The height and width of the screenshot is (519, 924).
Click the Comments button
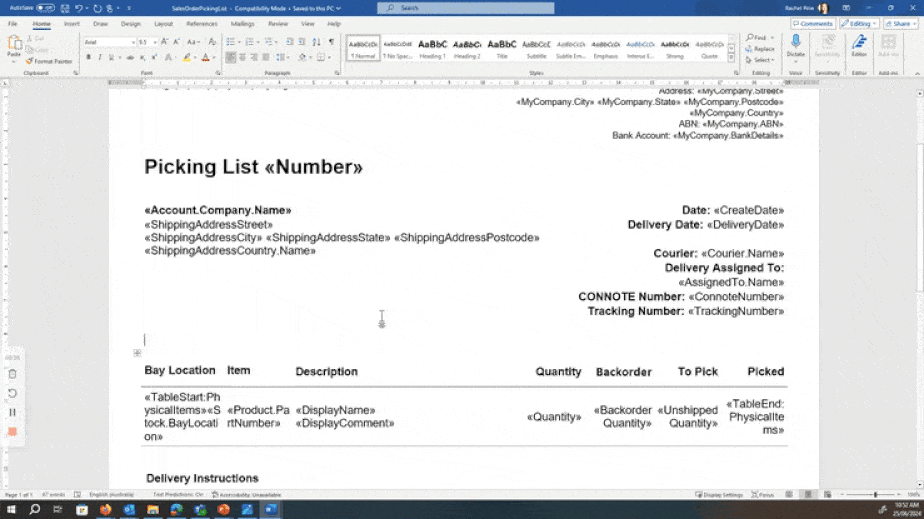(x=812, y=23)
